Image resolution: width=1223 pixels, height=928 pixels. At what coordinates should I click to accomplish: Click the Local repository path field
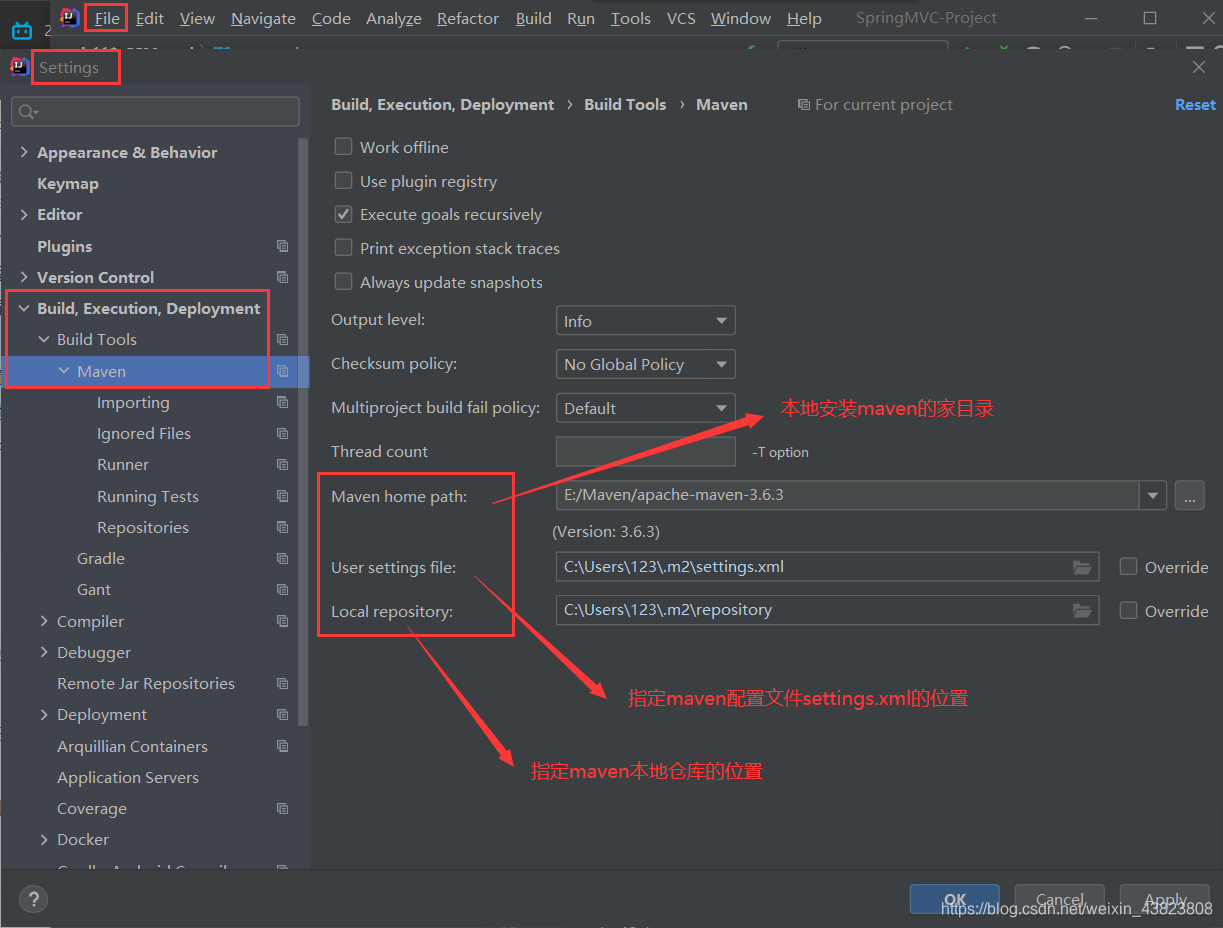point(827,610)
